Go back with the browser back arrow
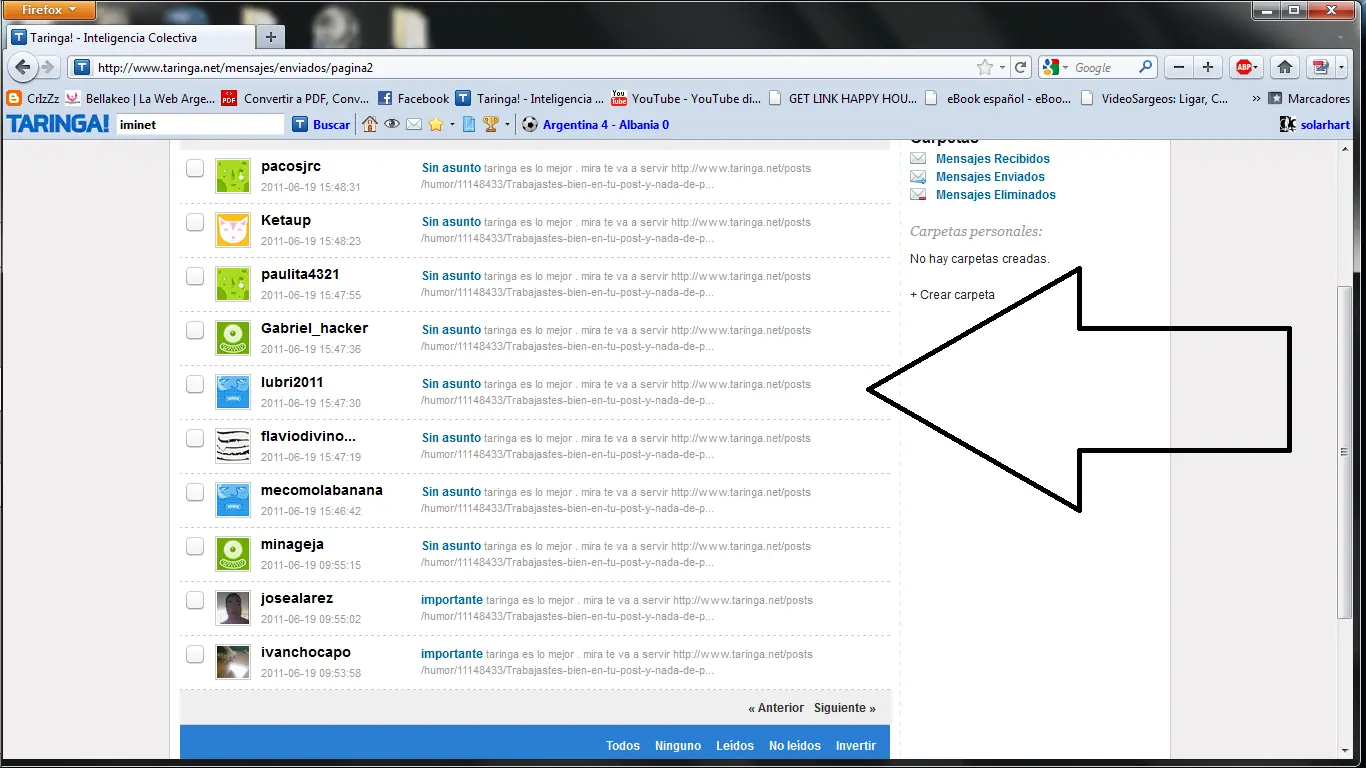 pos(22,67)
